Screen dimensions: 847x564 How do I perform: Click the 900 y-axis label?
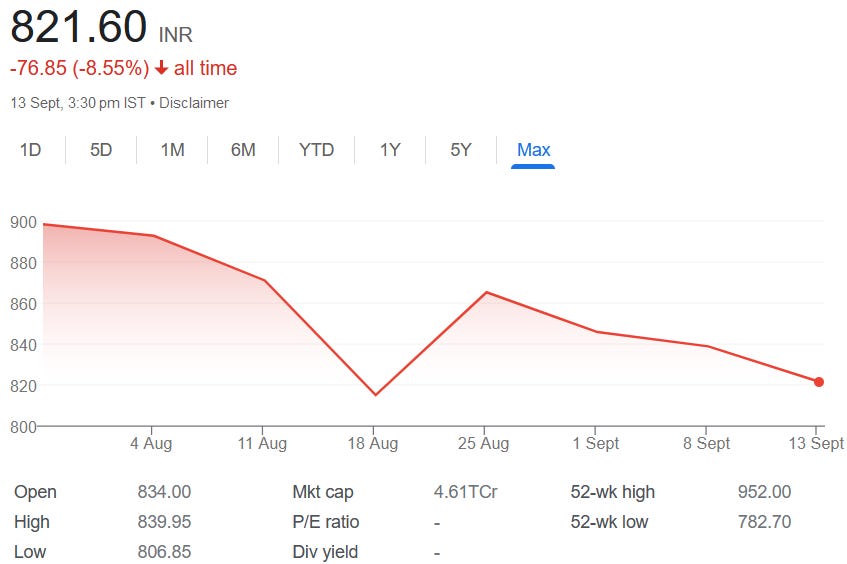click(x=23, y=222)
